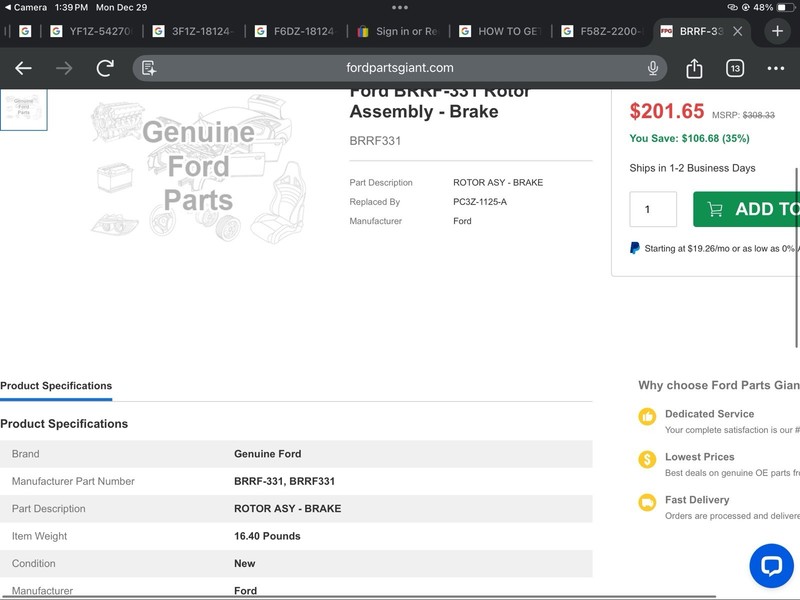Click the Dedicated Service thumbs-up icon
800x600 pixels.
(x=647, y=416)
